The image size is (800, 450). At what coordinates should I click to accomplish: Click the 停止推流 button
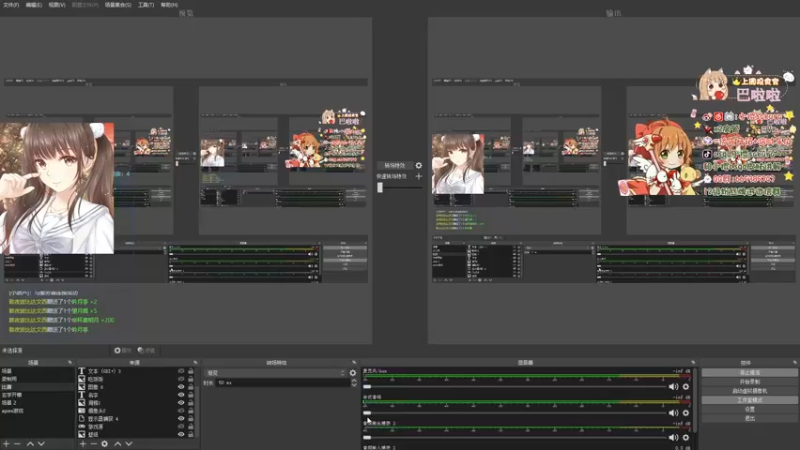click(x=749, y=372)
